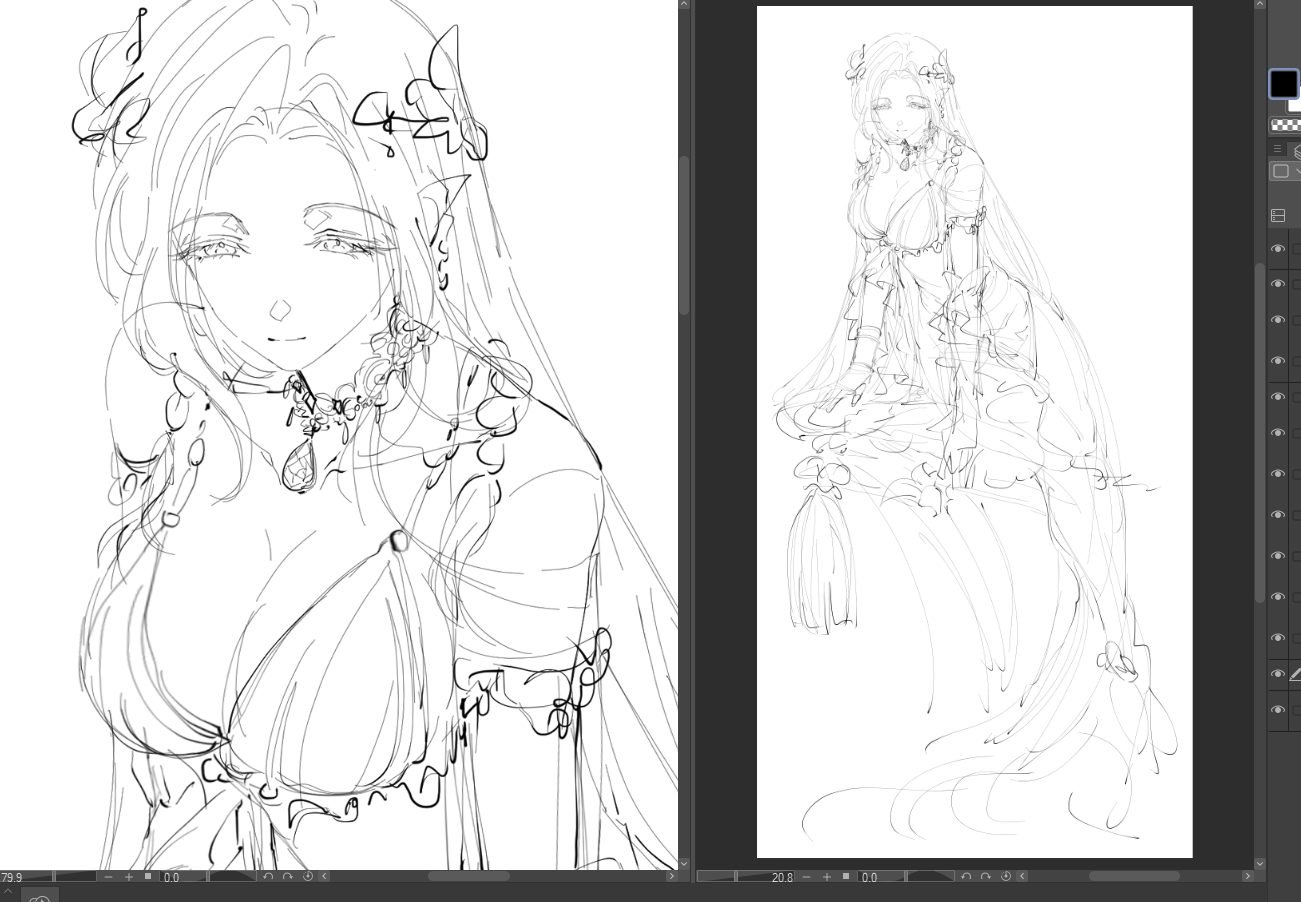Screen dimensions: 1301x902
Task: Fit right canvas view to screen
Action: click(x=846, y=877)
